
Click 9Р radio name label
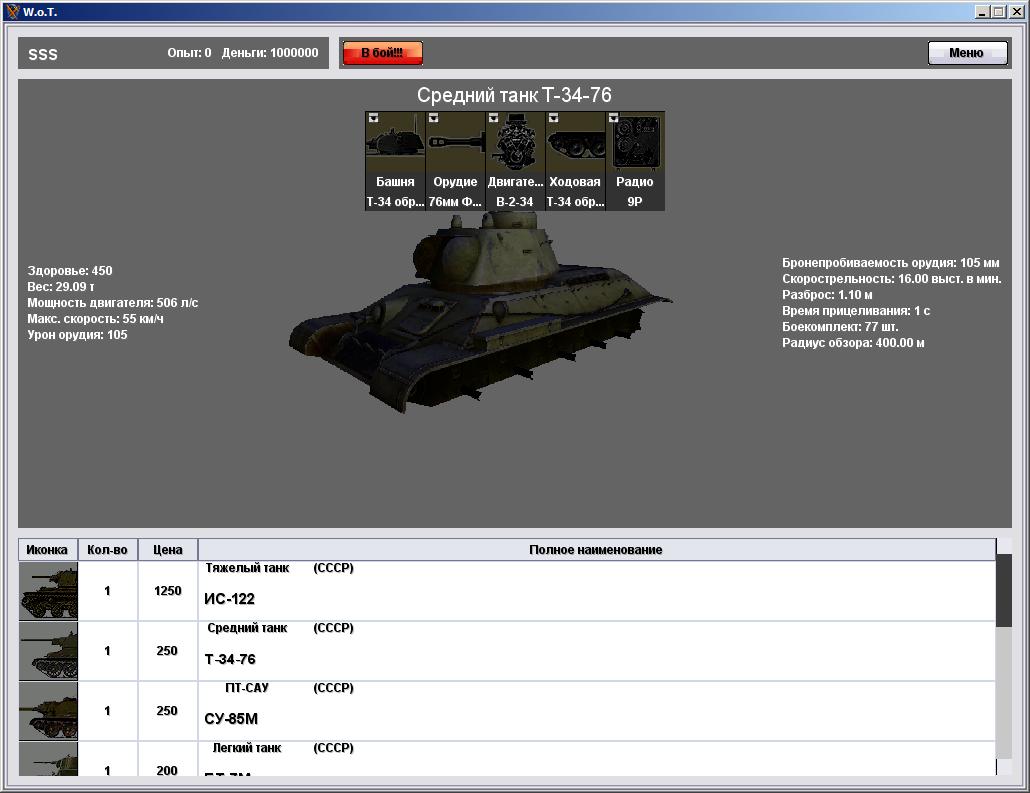[x=635, y=202]
